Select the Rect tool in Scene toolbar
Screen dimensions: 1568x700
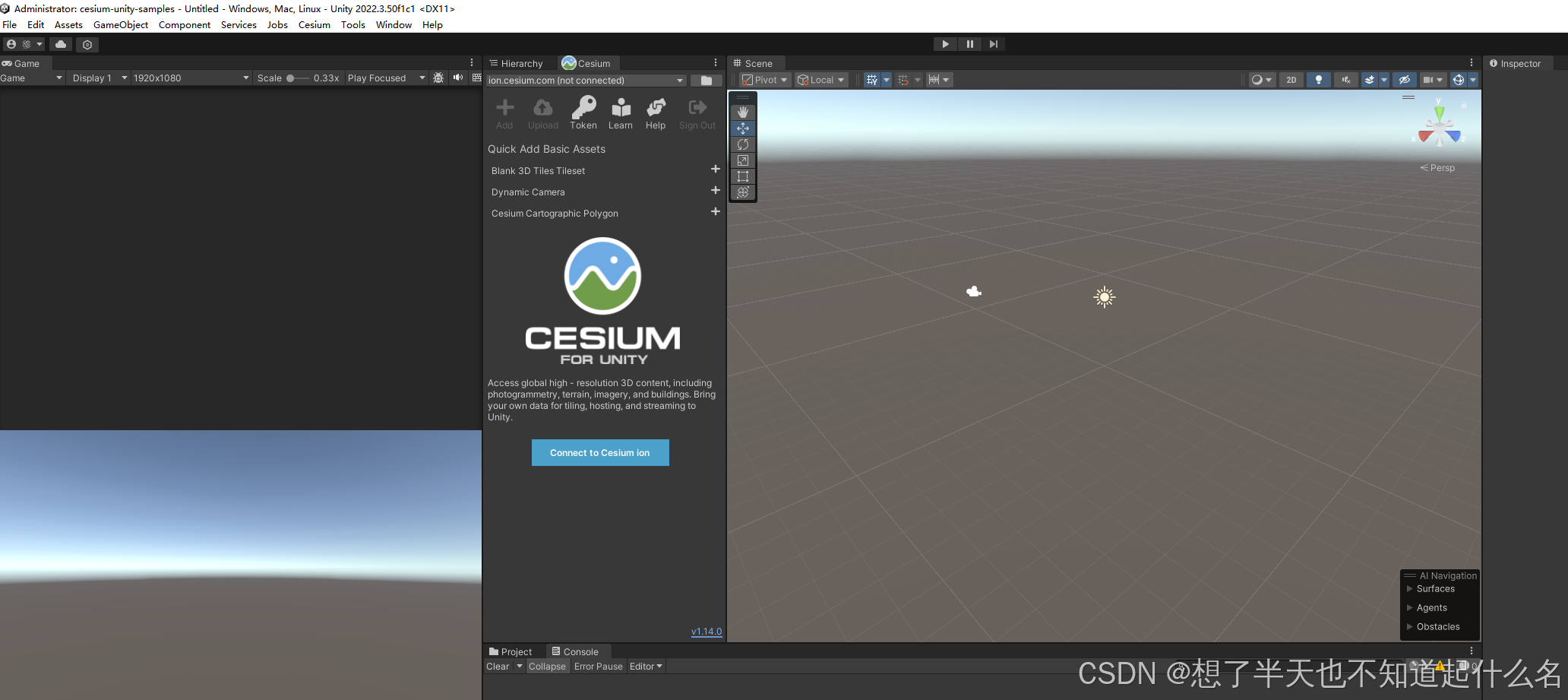coord(743,176)
